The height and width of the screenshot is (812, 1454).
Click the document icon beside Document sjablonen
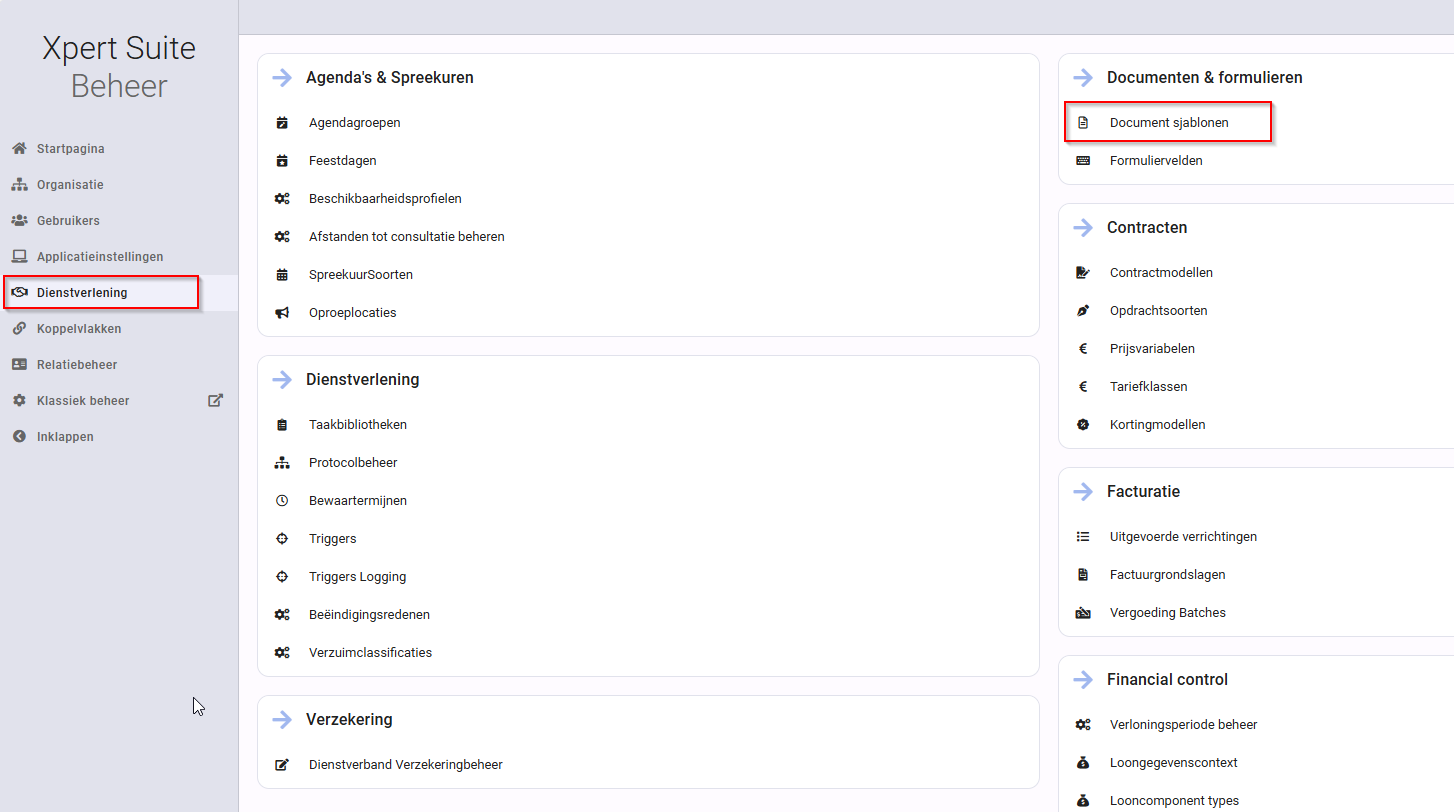1083,122
